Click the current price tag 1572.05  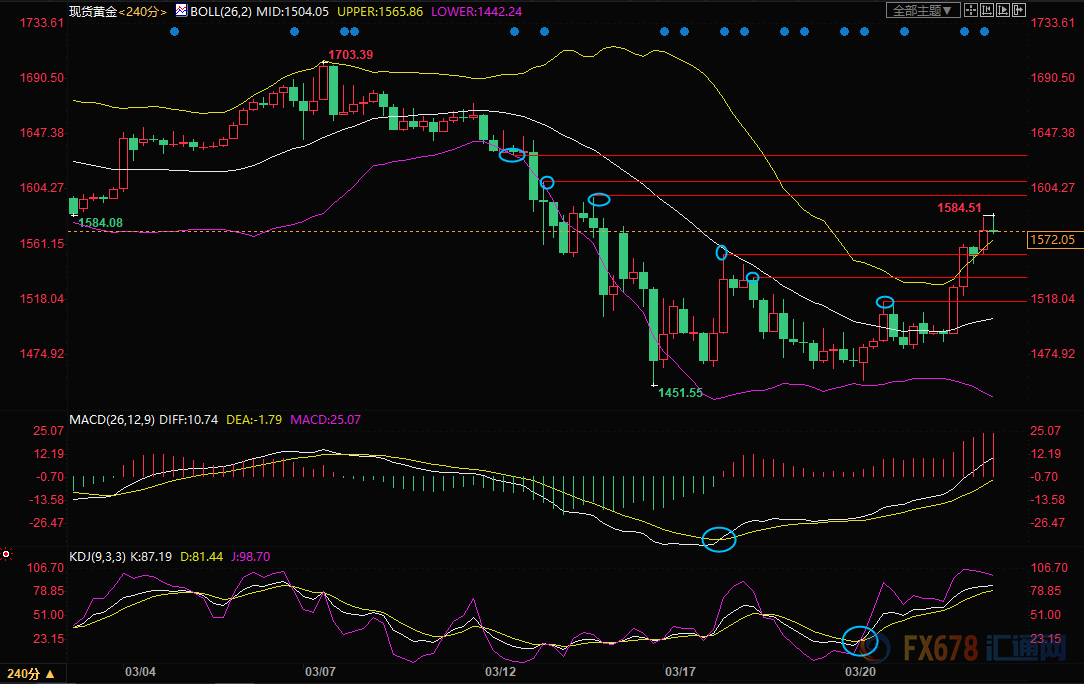1053,239
